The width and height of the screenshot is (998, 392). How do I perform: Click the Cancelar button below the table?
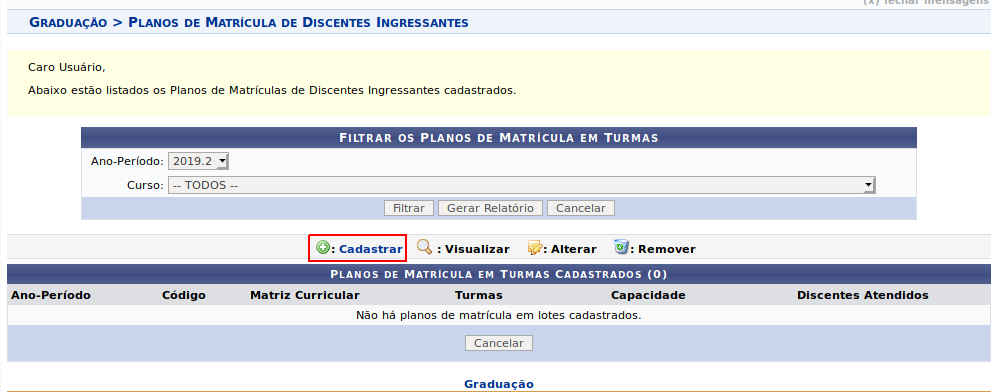coord(499,343)
